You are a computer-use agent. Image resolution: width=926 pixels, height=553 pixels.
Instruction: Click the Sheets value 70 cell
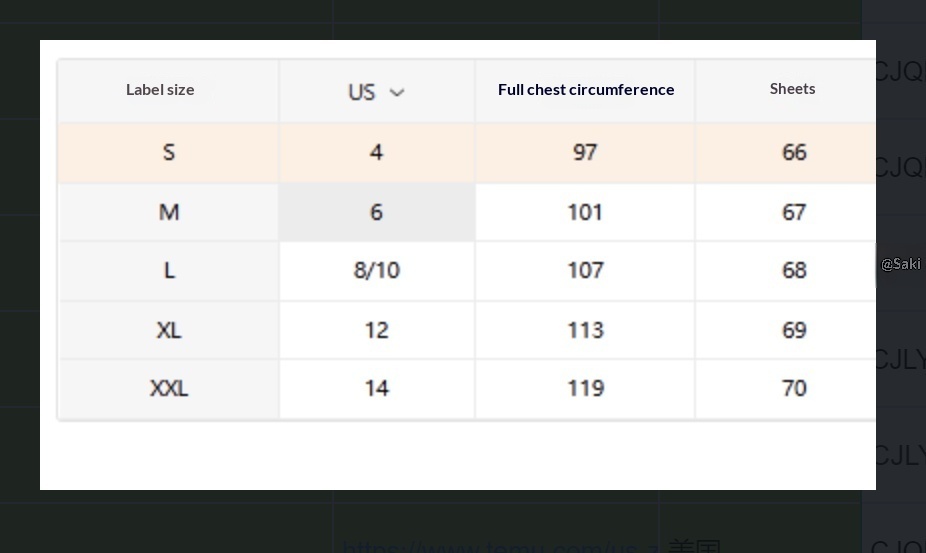[x=794, y=388]
